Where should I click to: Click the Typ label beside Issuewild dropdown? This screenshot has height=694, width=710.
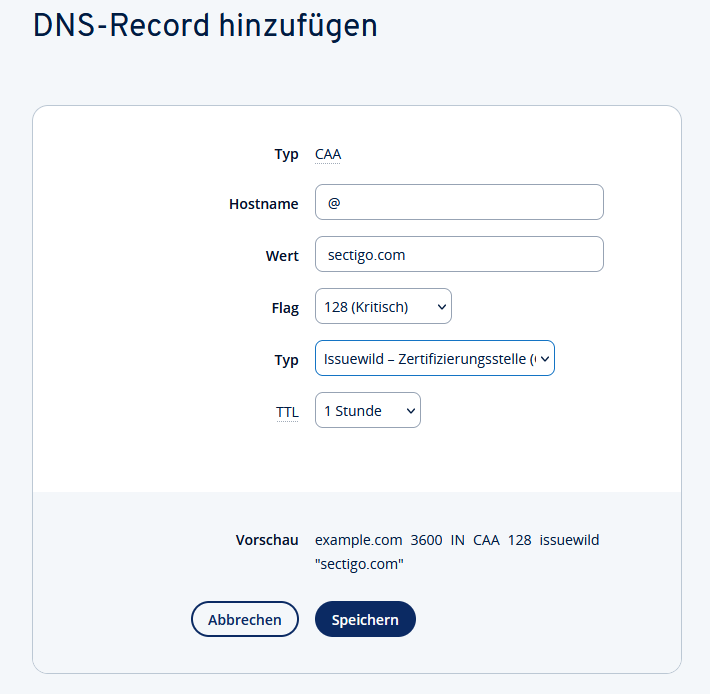(286, 360)
